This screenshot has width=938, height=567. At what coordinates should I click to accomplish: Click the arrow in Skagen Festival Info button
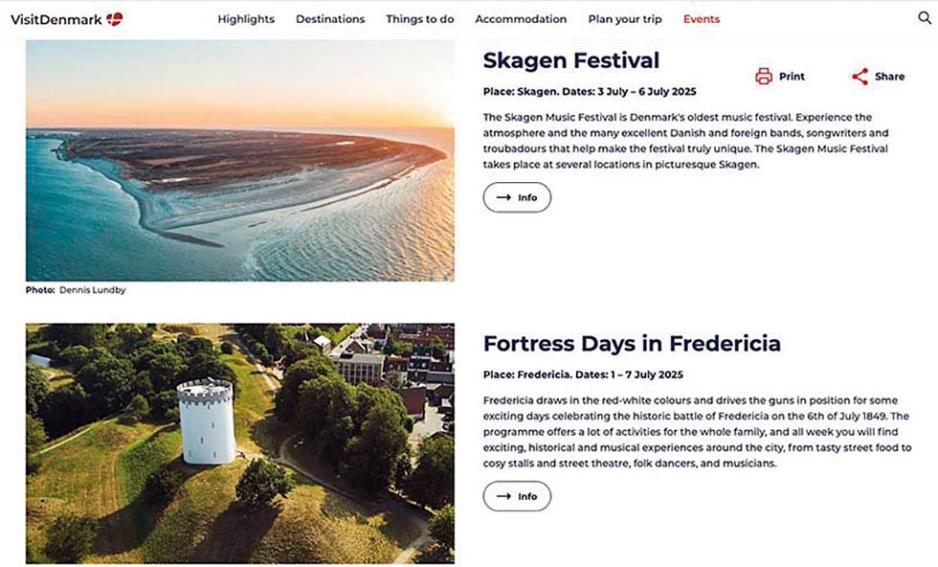coord(503,197)
